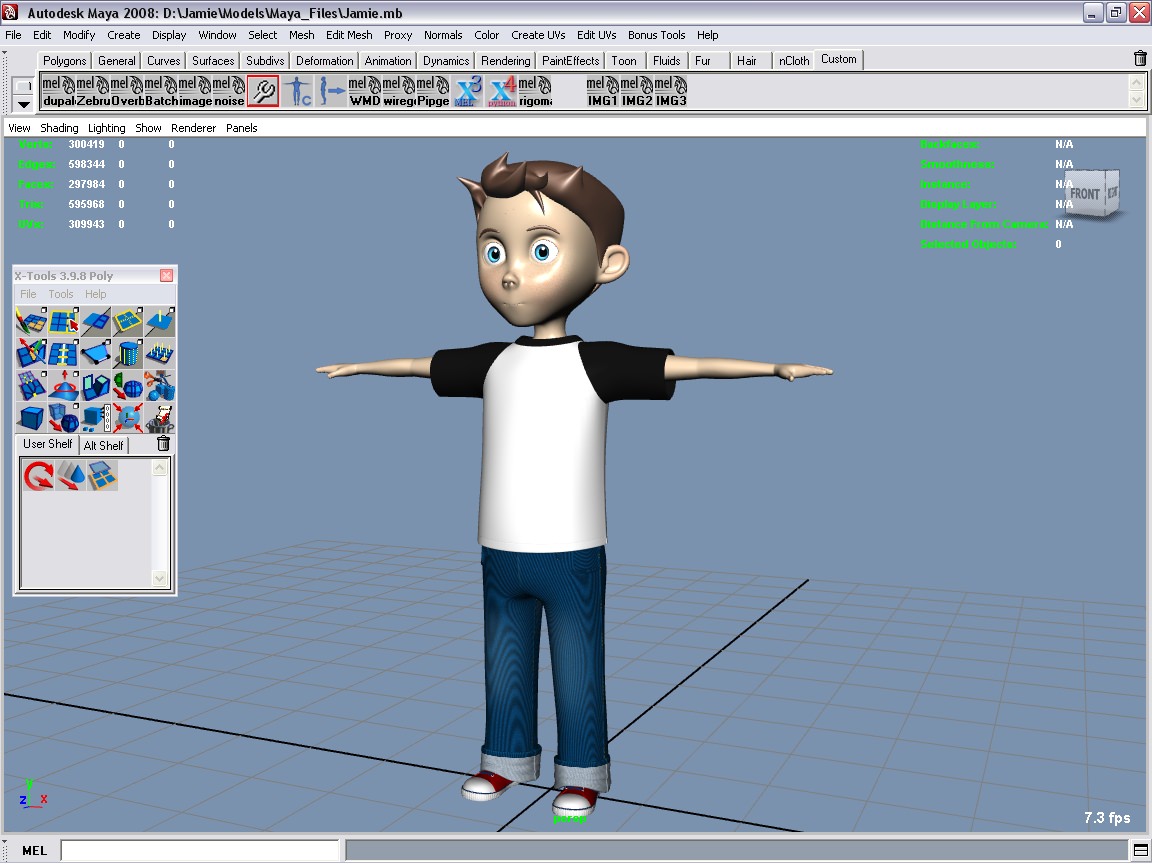The height and width of the screenshot is (864, 1152).
Task: Run the rigoma MEL shelf script
Action: [536, 91]
